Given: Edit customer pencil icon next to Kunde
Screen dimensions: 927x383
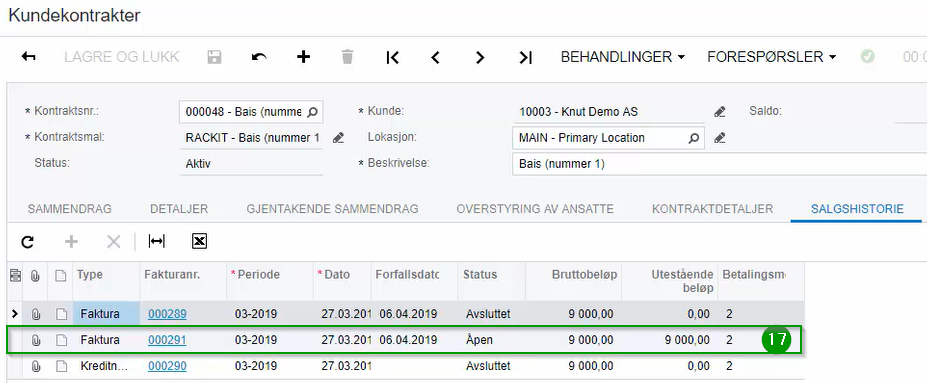Looking at the screenshot, I should coord(719,112).
